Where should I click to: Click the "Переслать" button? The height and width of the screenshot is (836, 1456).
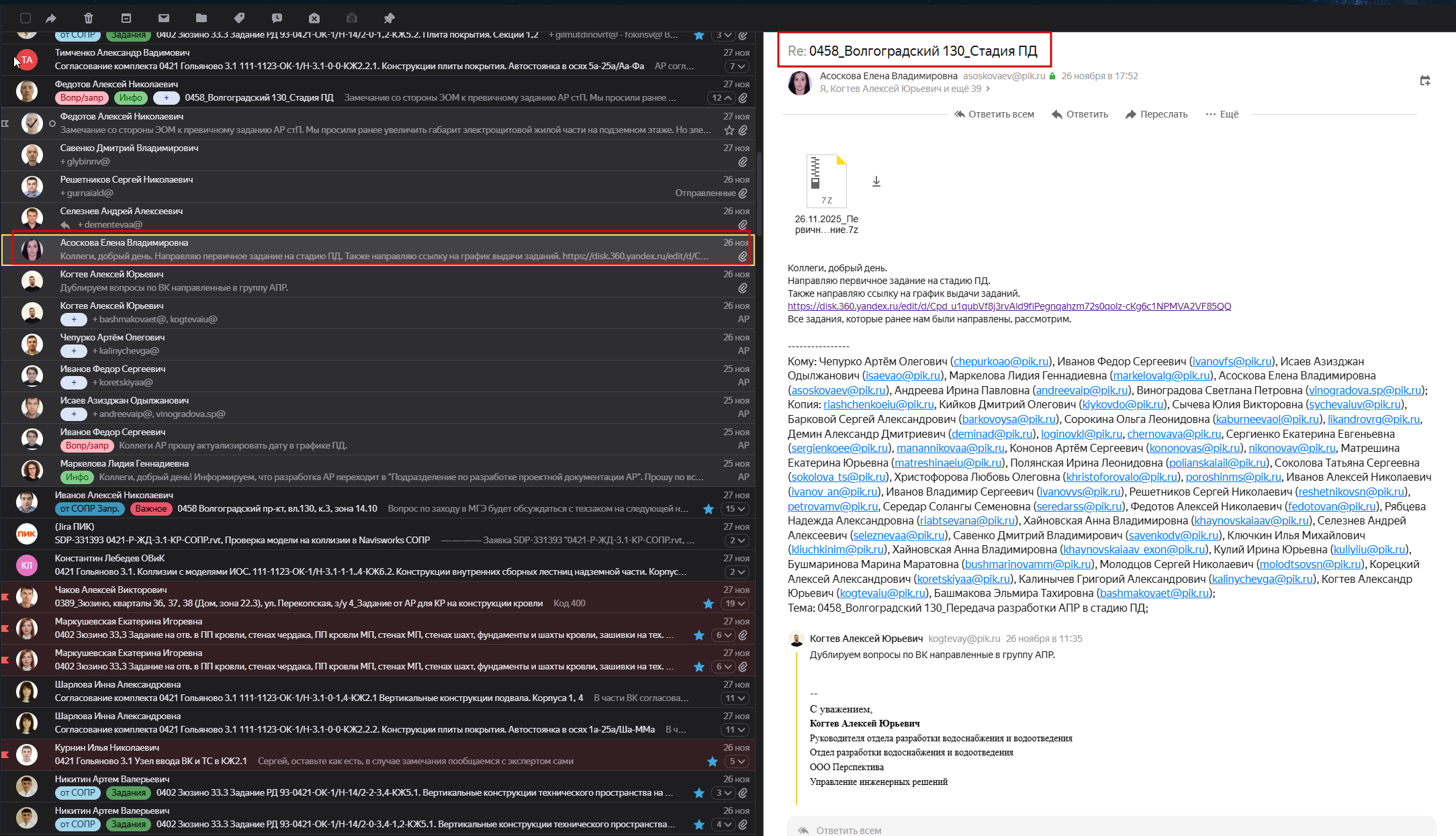1156,114
